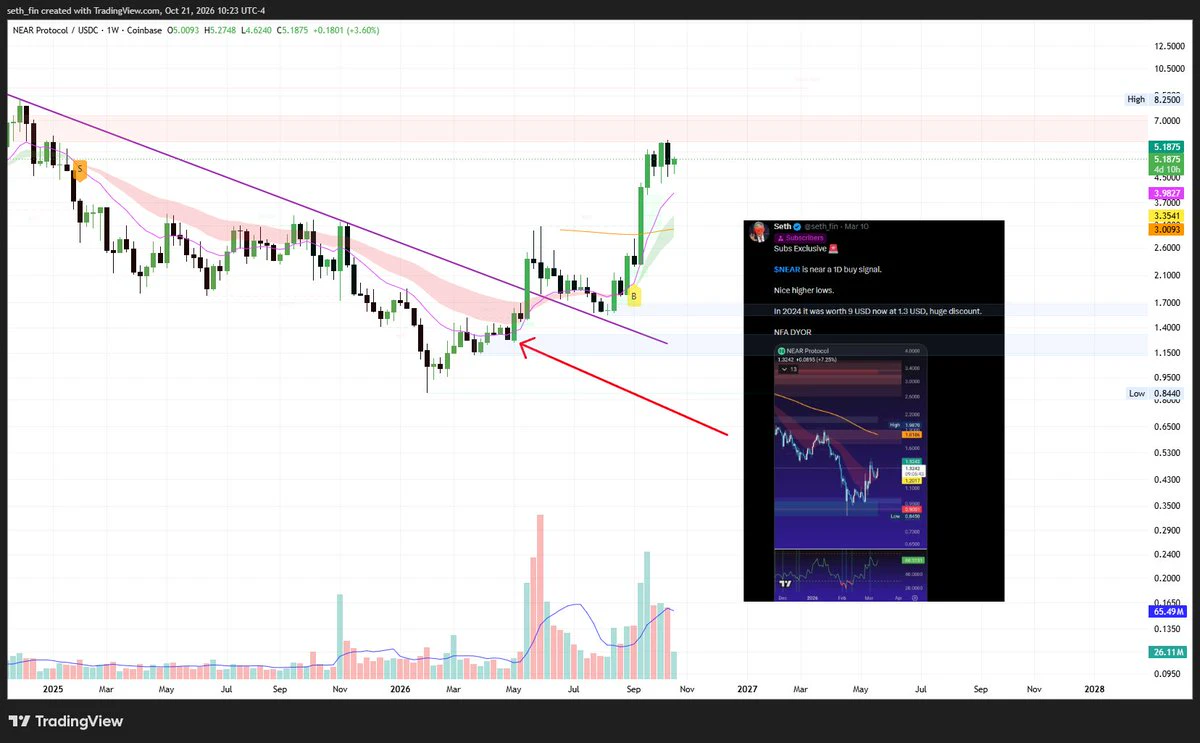The width and height of the screenshot is (1200, 743).
Task: Click the blue verified badge next to Seth
Action: (x=797, y=227)
